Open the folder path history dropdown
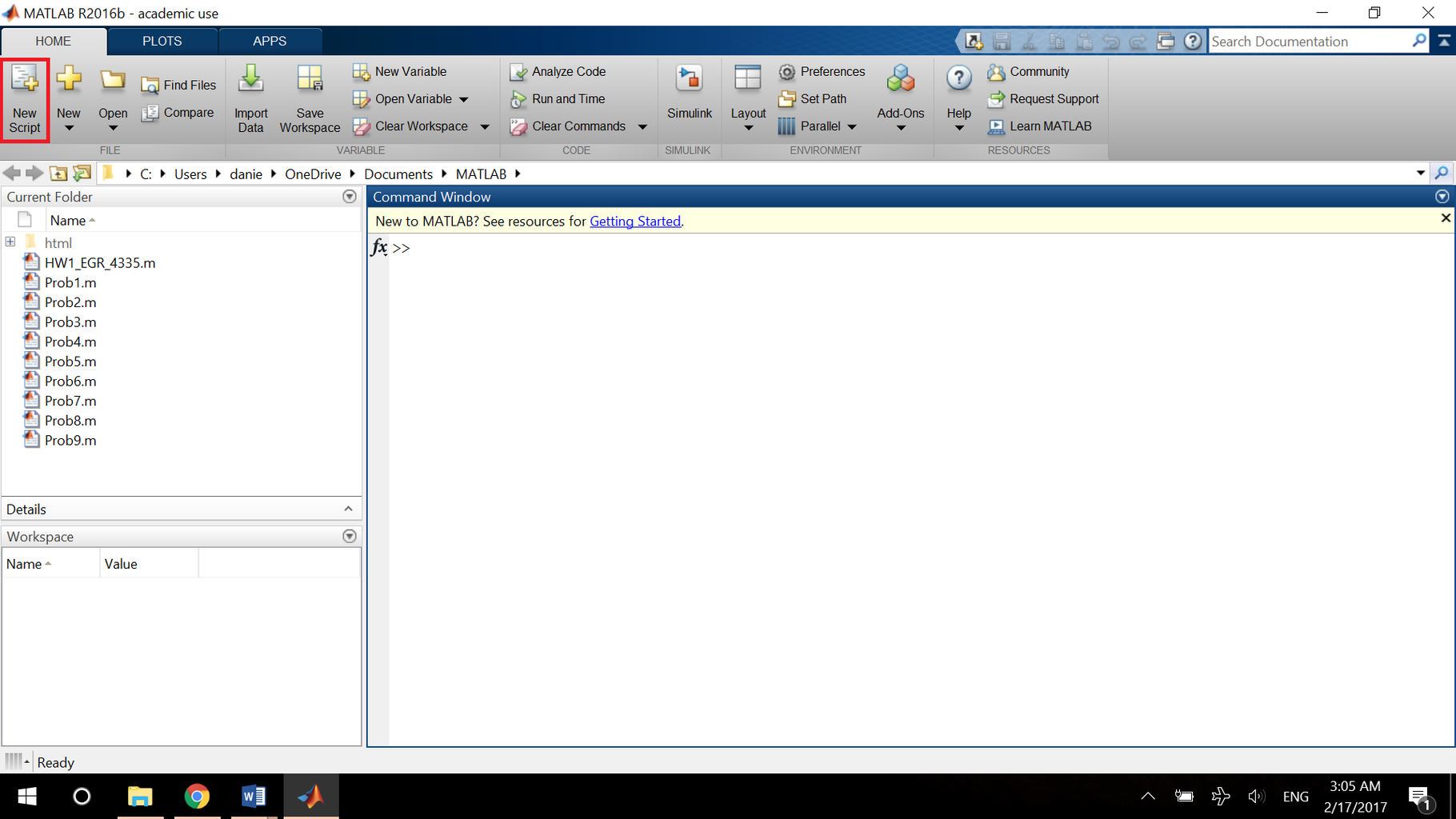 tap(1420, 173)
